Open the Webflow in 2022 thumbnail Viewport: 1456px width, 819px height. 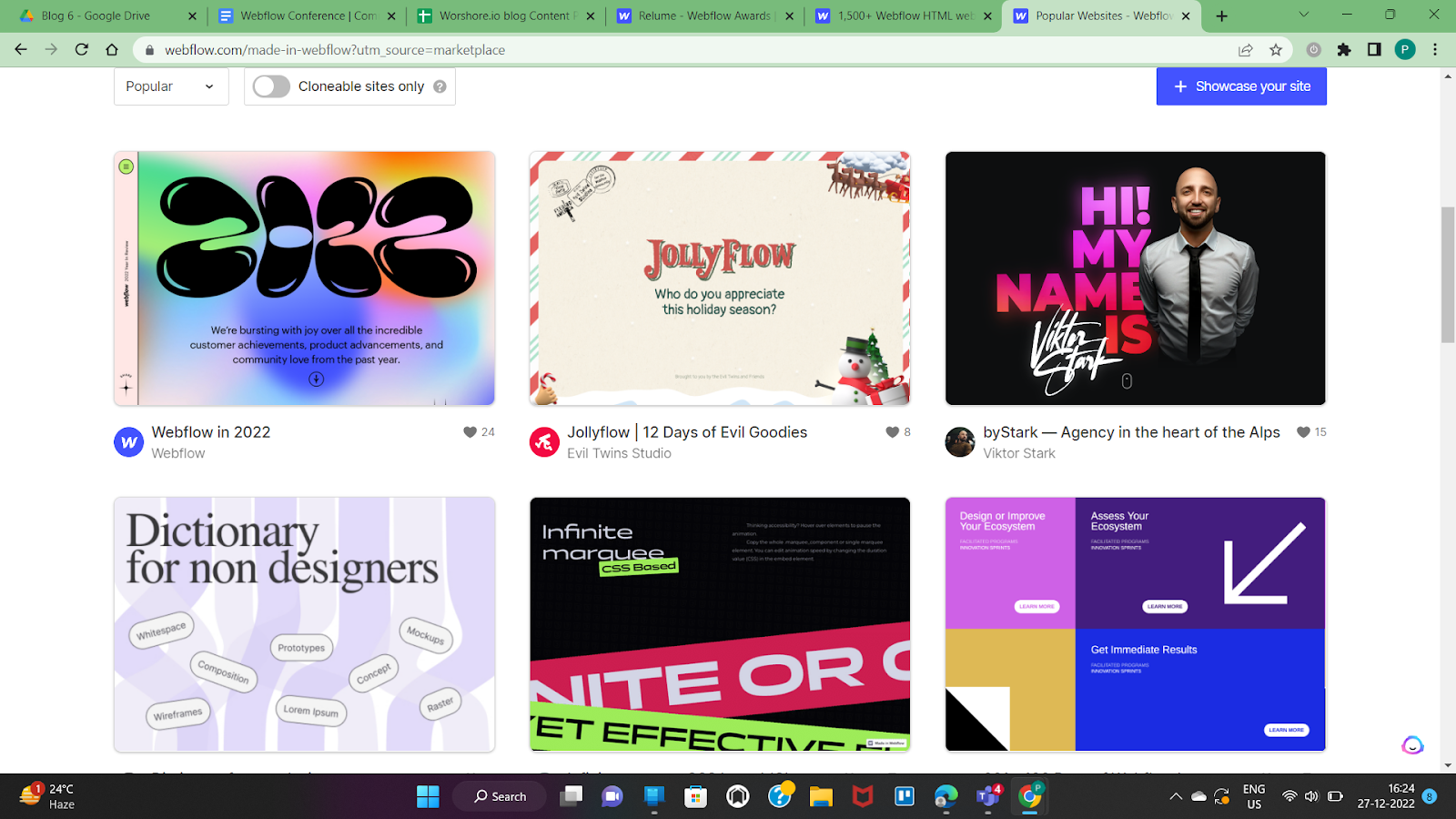coord(304,278)
